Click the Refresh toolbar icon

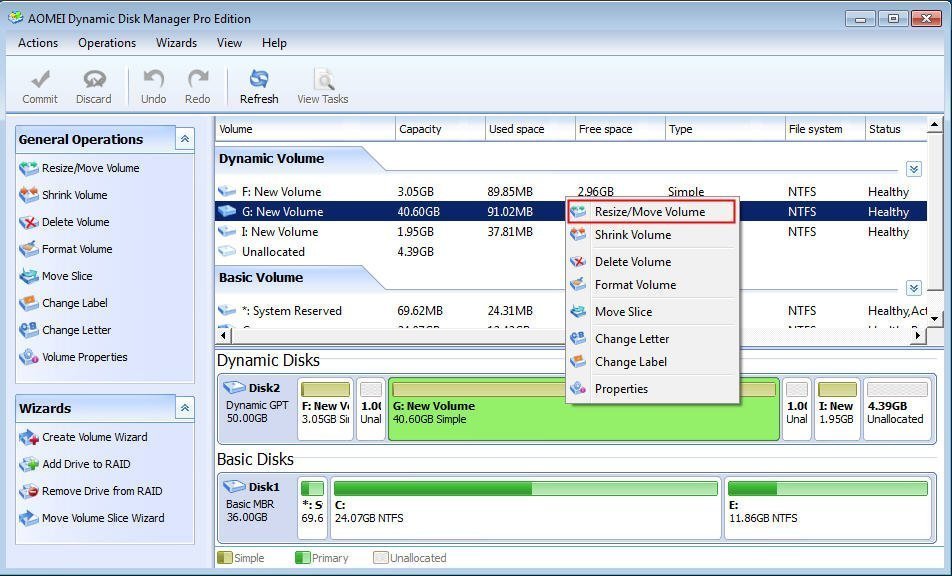coord(259,79)
